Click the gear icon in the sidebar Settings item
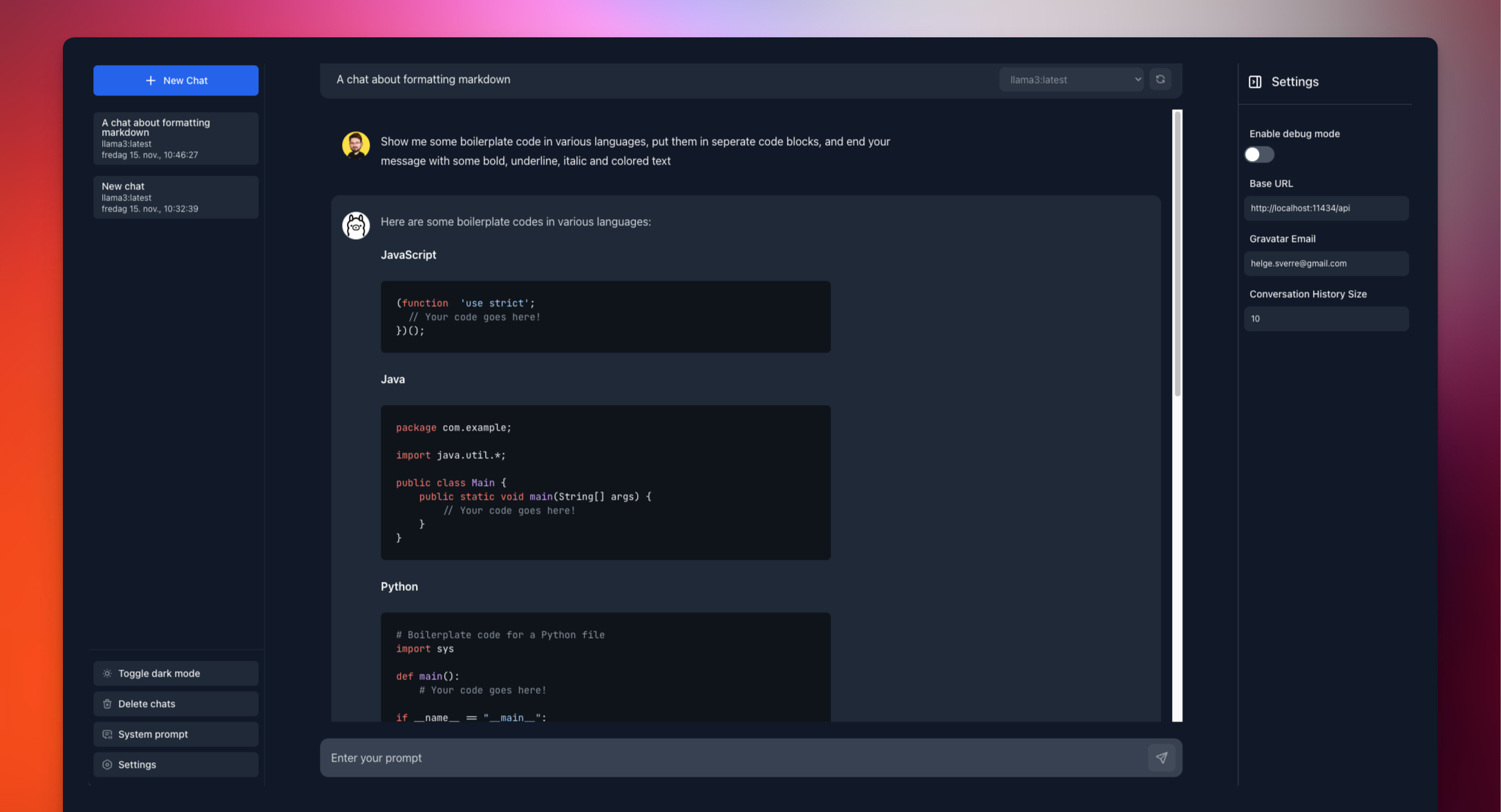The width and height of the screenshot is (1501, 812). [x=107, y=764]
